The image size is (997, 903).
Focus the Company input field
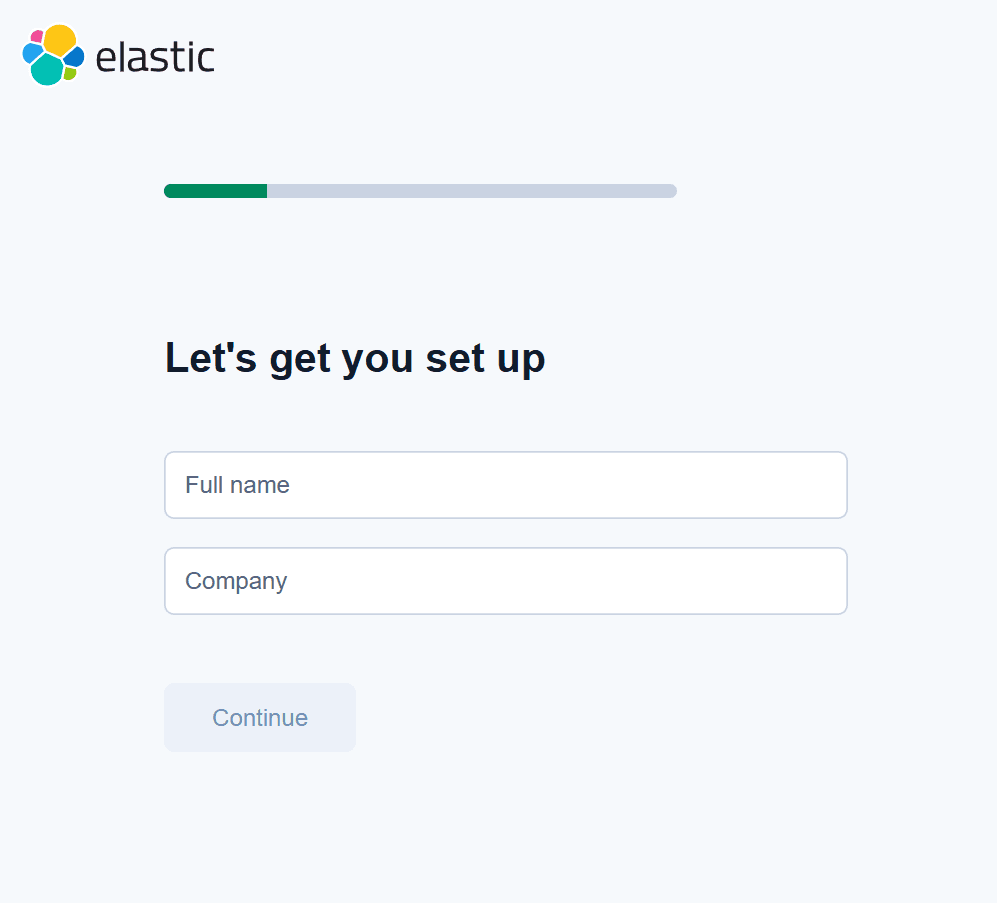(505, 581)
